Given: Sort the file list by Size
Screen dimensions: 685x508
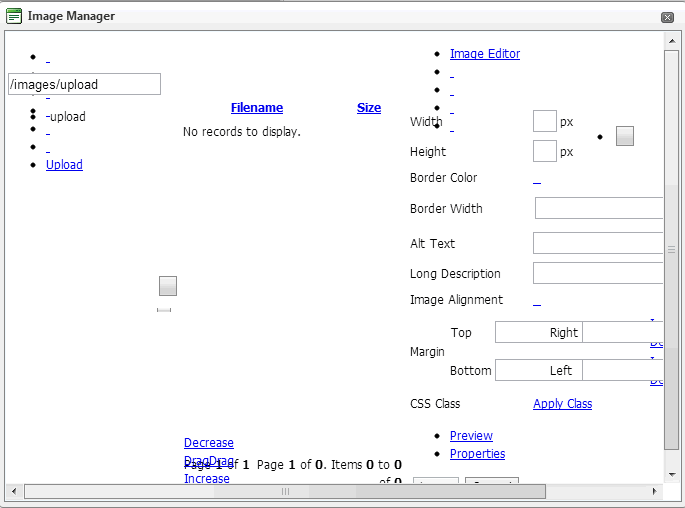Looking at the screenshot, I should (x=369, y=108).
